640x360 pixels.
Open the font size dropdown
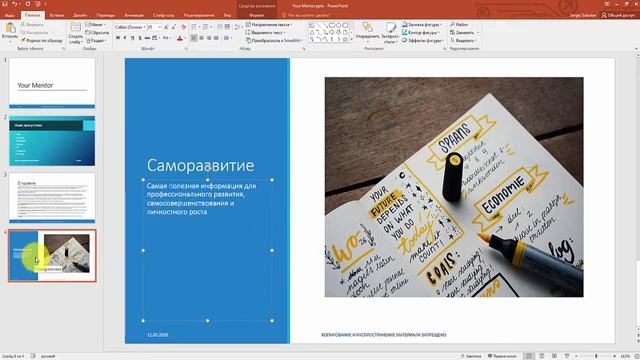click(x=153, y=27)
